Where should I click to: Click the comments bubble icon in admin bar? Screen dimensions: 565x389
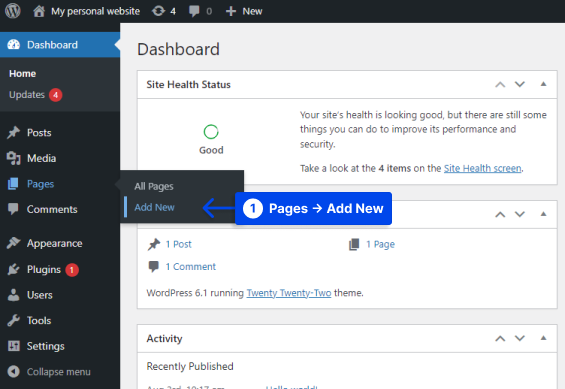click(194, 11)
